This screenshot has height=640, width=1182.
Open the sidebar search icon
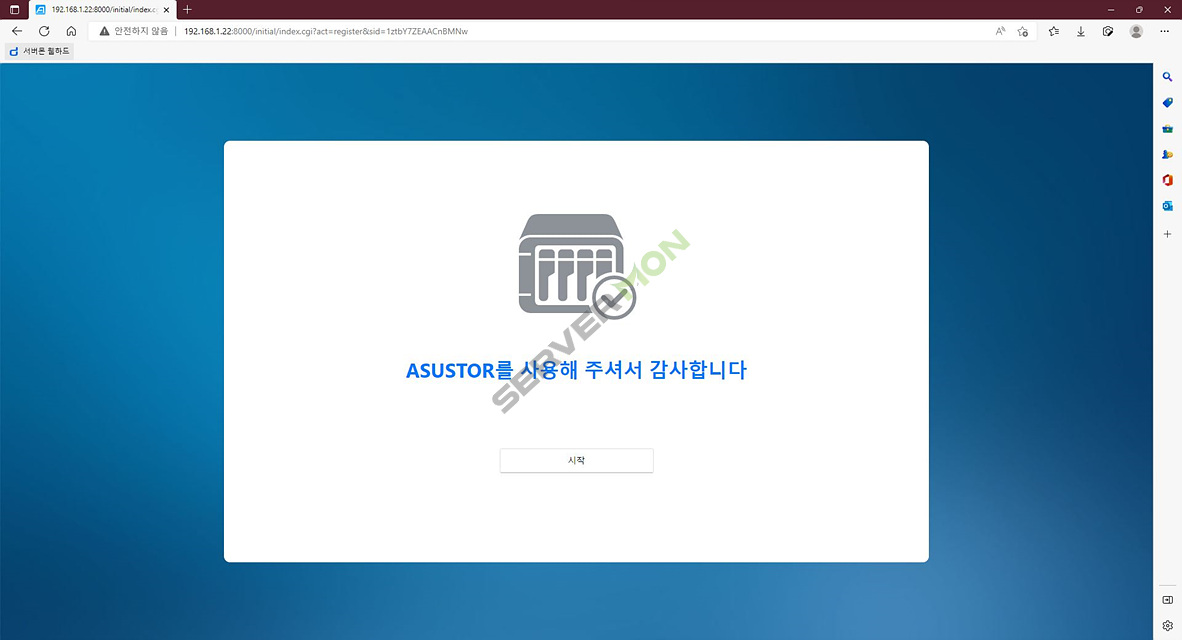(x=1167, y=77)
